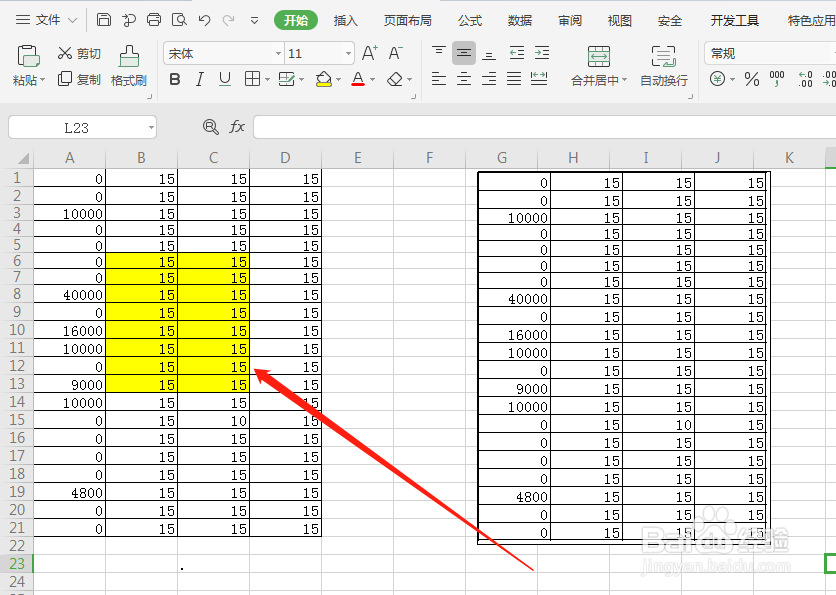Toggle Bold formatting
Image resolution: width=836 pixels, height=595 pixels.
[174, 79]
